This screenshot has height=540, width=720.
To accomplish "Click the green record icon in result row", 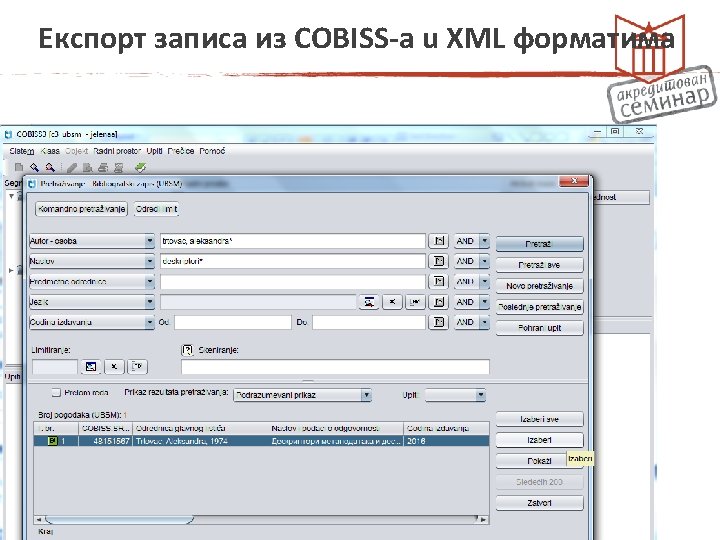I will (52, 441).
